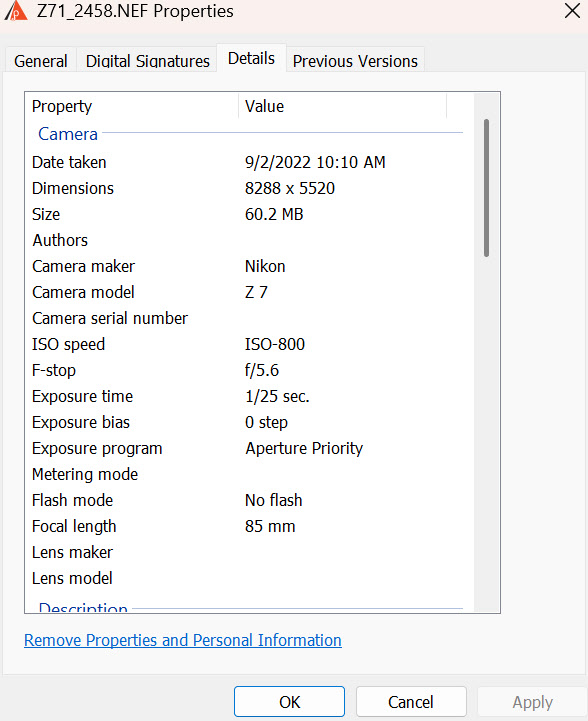Select the Exposure bias label
588x721 pixels.
(x=81, y=422)
